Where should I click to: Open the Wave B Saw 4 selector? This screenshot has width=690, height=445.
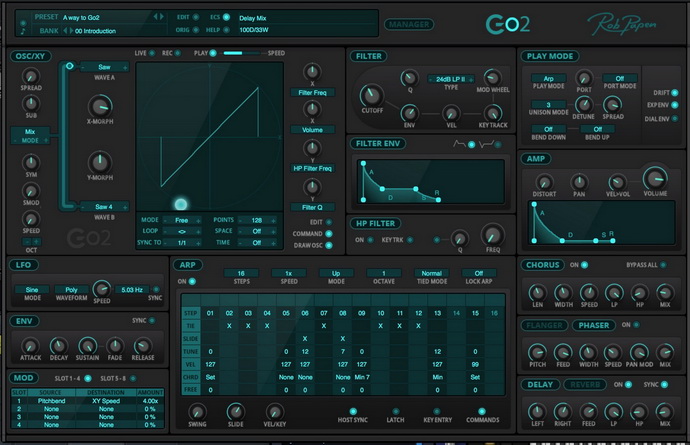pos(104,206)
